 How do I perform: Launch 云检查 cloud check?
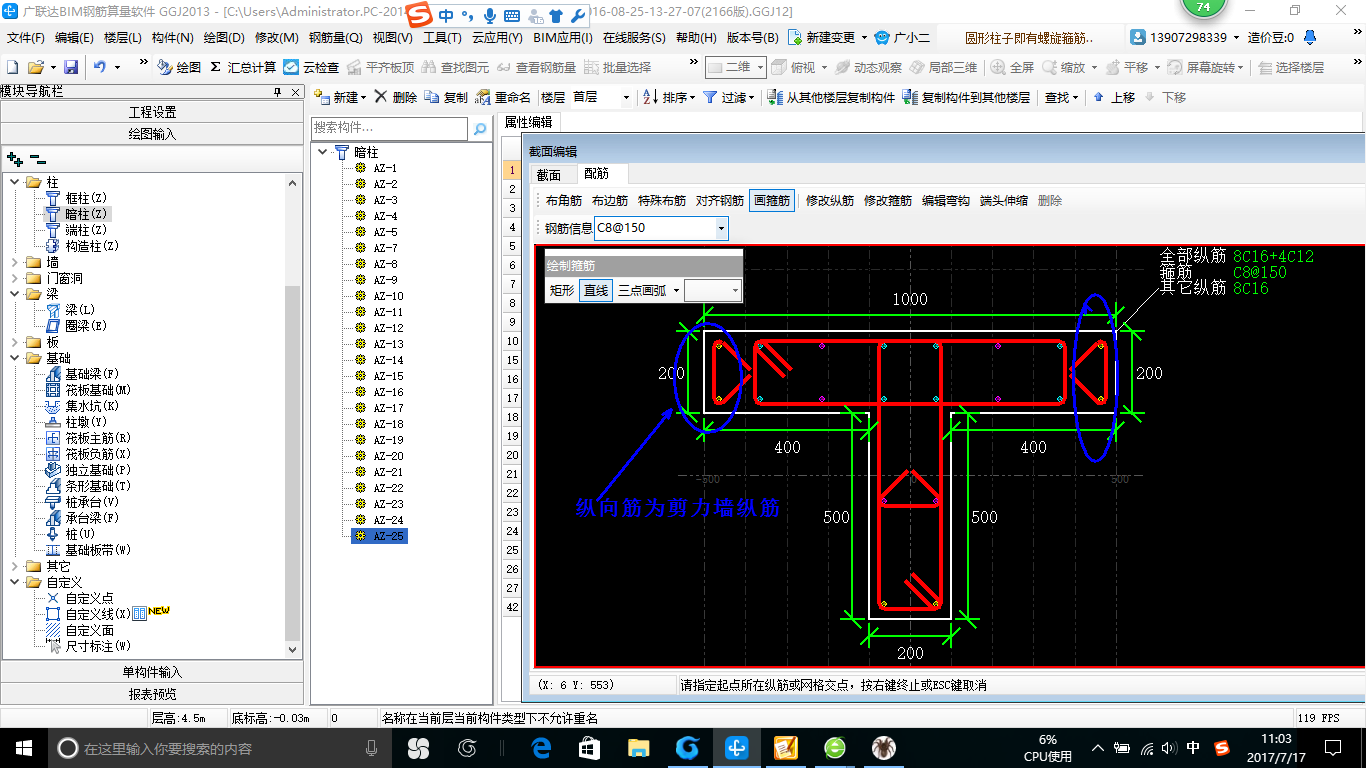[311, 67]
